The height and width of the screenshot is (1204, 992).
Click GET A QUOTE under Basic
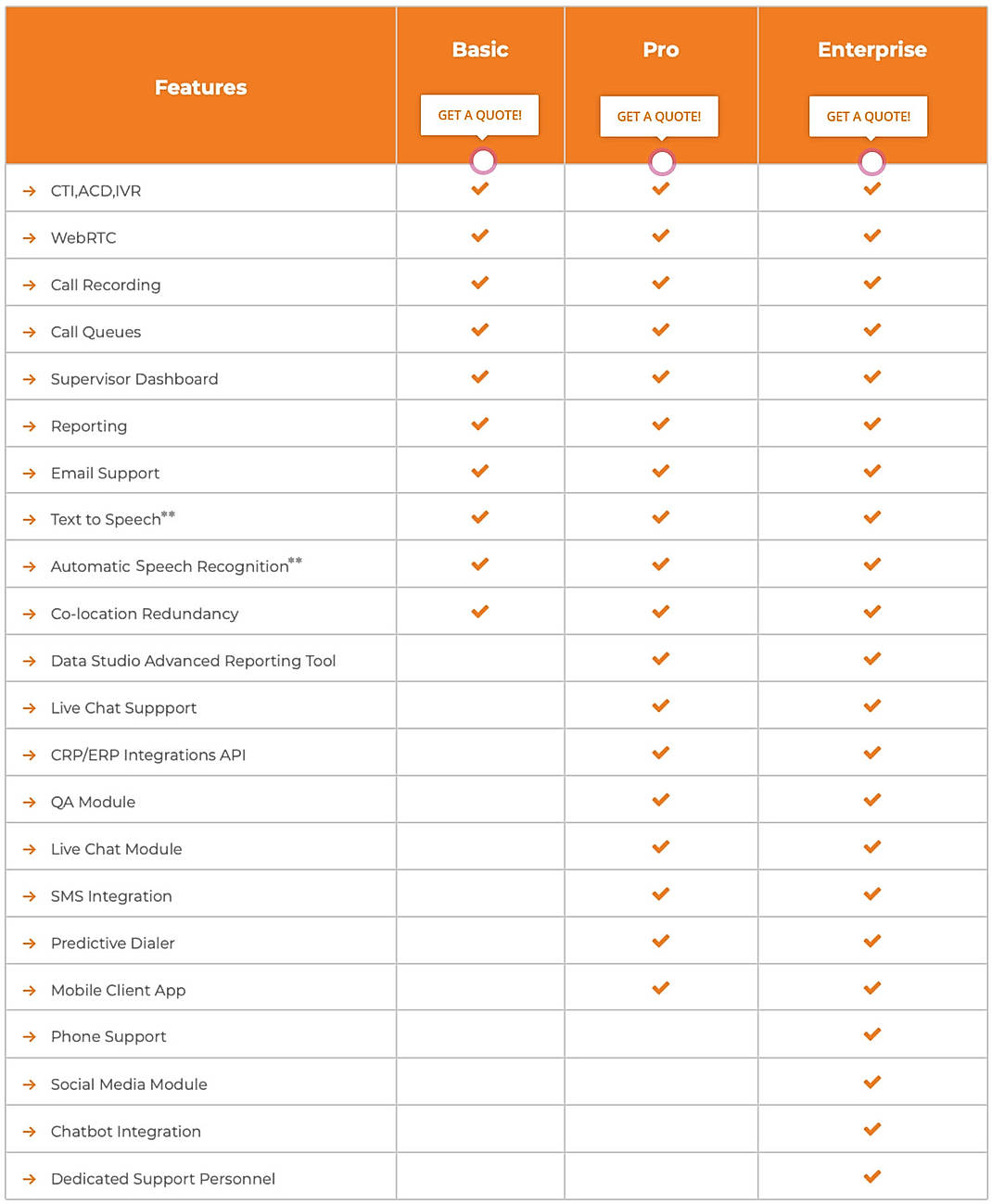[x=479, y=114]
